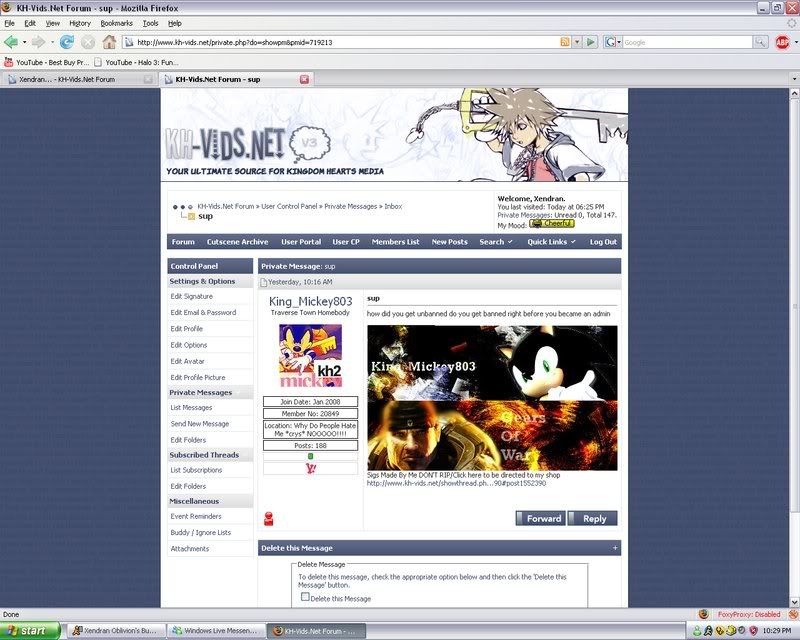Click the King_Mickey803 username link
Screen dimensions: 800x640
coord(310,302)
